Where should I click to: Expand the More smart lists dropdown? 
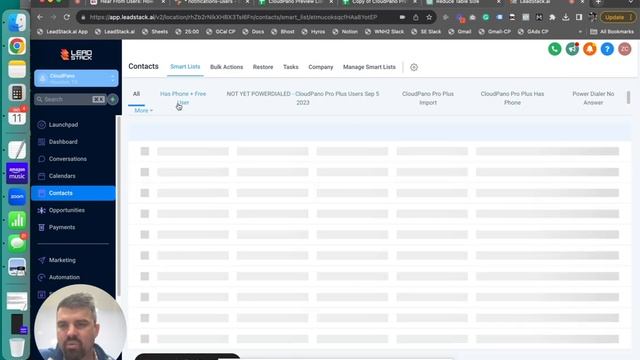(x=143, y=111)
